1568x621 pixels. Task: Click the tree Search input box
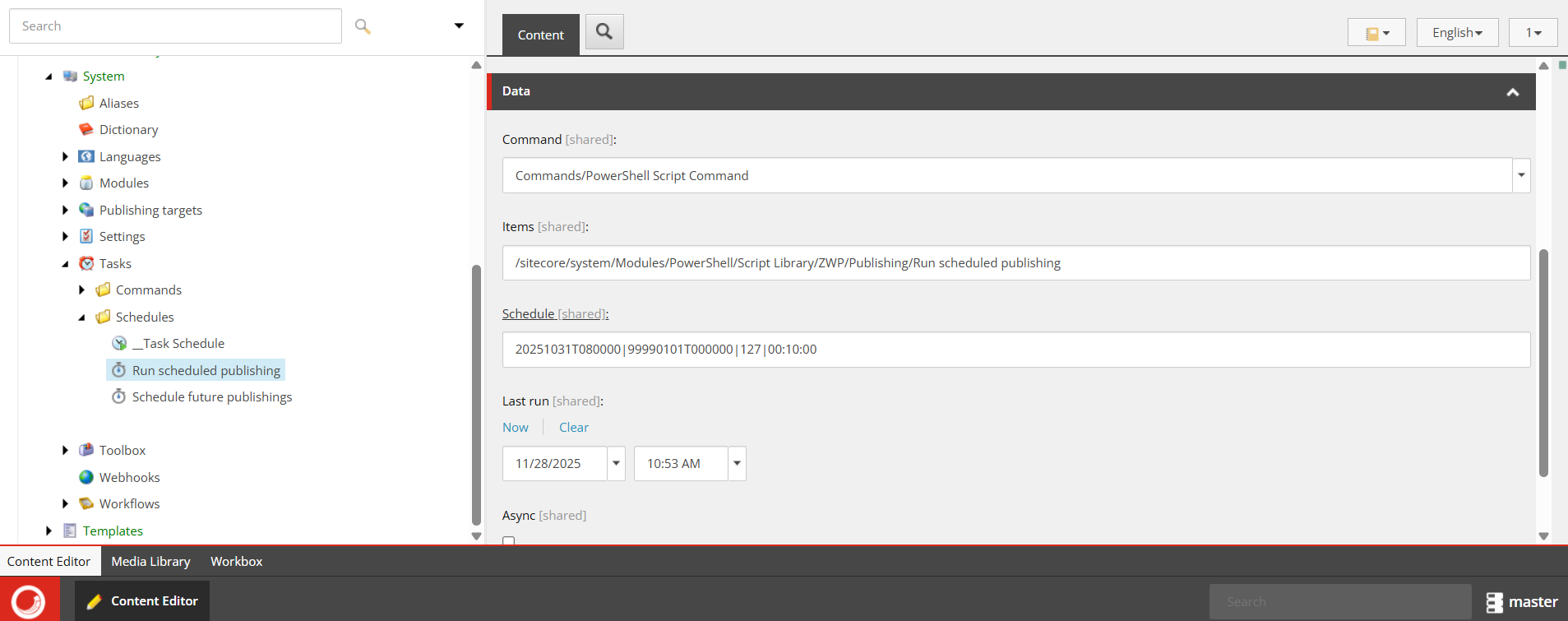(175, 26)
